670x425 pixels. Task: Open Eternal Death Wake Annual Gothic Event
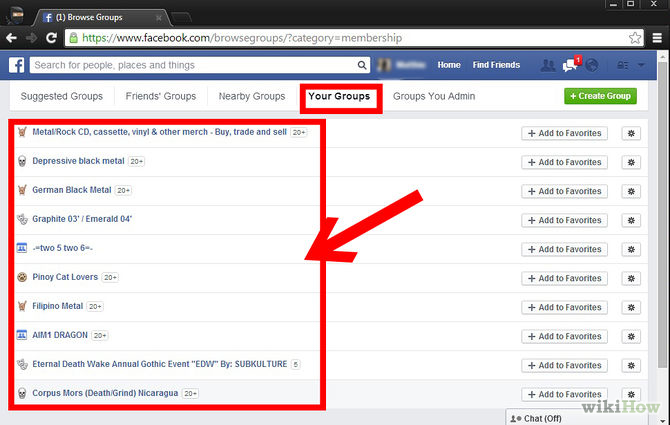[160, 364]
